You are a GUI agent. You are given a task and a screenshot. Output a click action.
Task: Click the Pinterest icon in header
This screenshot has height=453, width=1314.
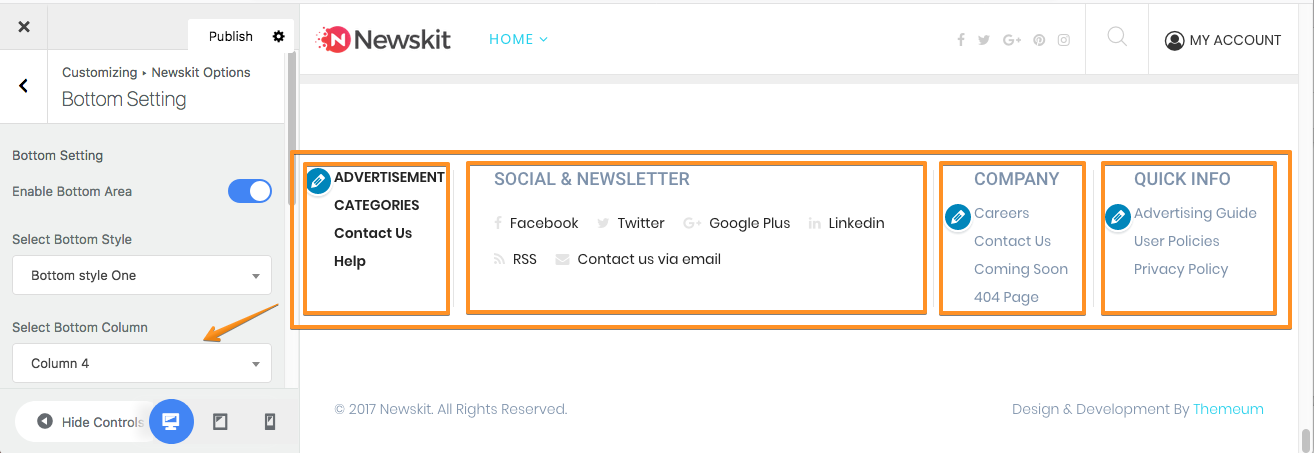pyautogui.click(x=1039, y=40)
